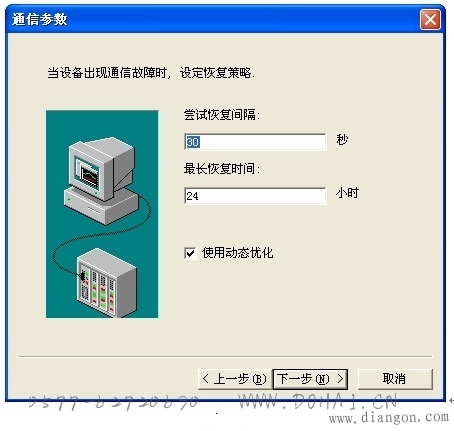Toggle the 使用动态优化 checkbox
This screenshot has width=454, height=431.
pyautogui.click(x=190, y=253)
